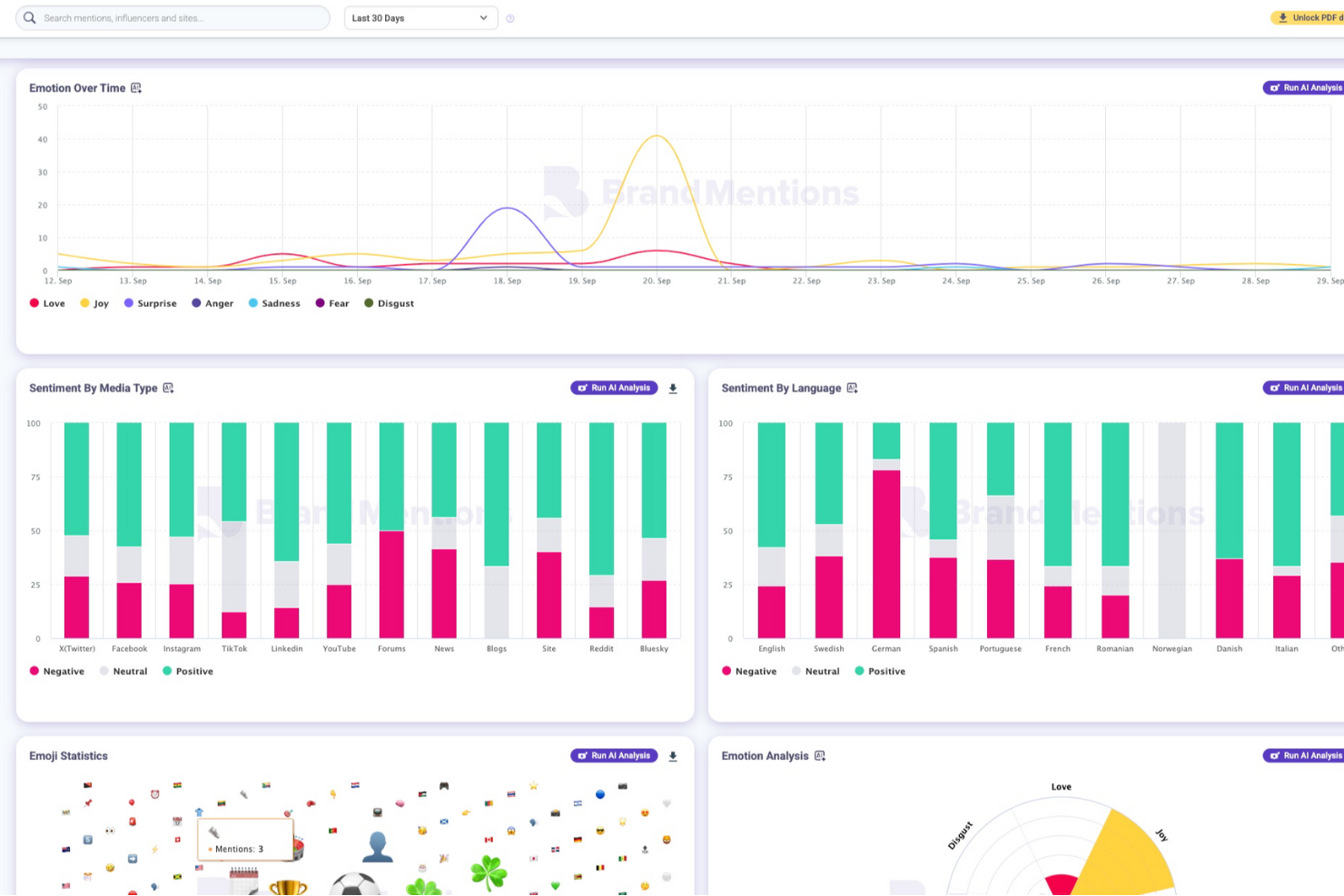Viewport: 1344px width, 896px height.
Task: Click the Forums negative pink bar
Action: click(x=391, y=585)
